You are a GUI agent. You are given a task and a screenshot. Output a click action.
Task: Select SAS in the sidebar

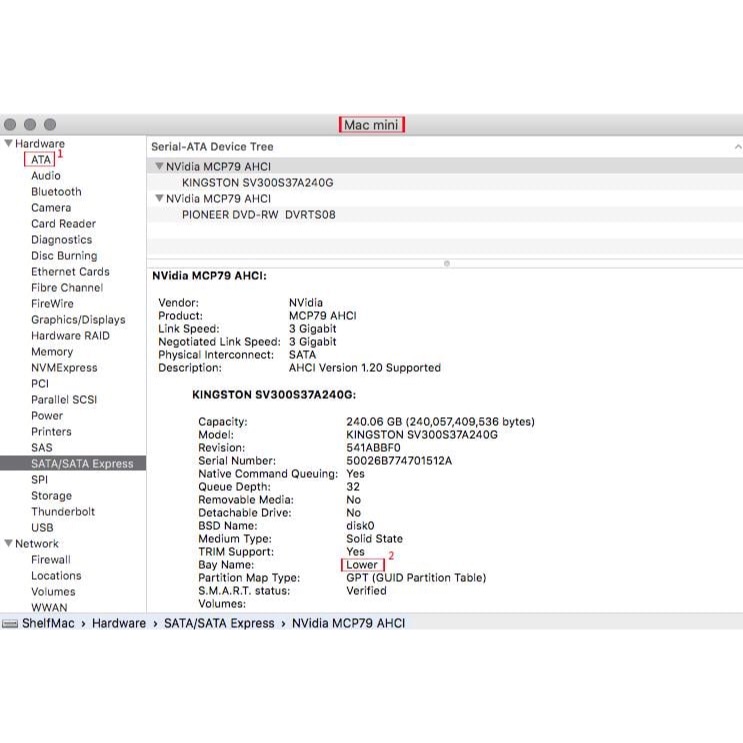[x=42, y=448]
